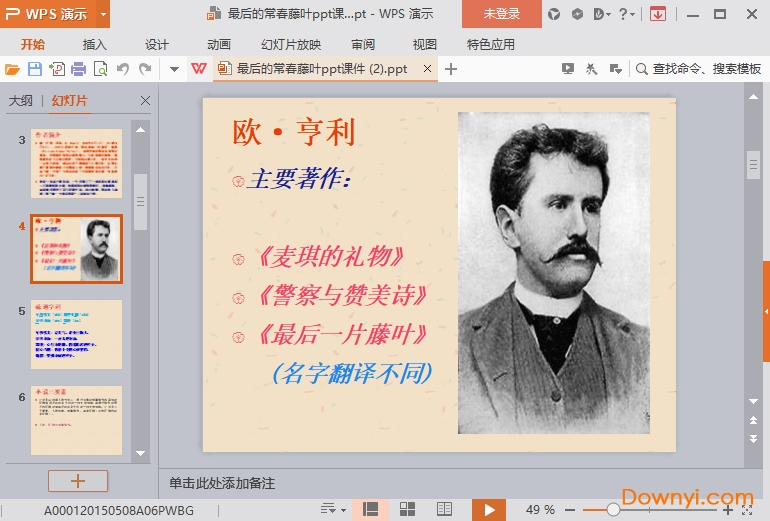Click the print icon in quick toolbar
Viewport: 770px width, 521px height.
click(x=78, y=69)
